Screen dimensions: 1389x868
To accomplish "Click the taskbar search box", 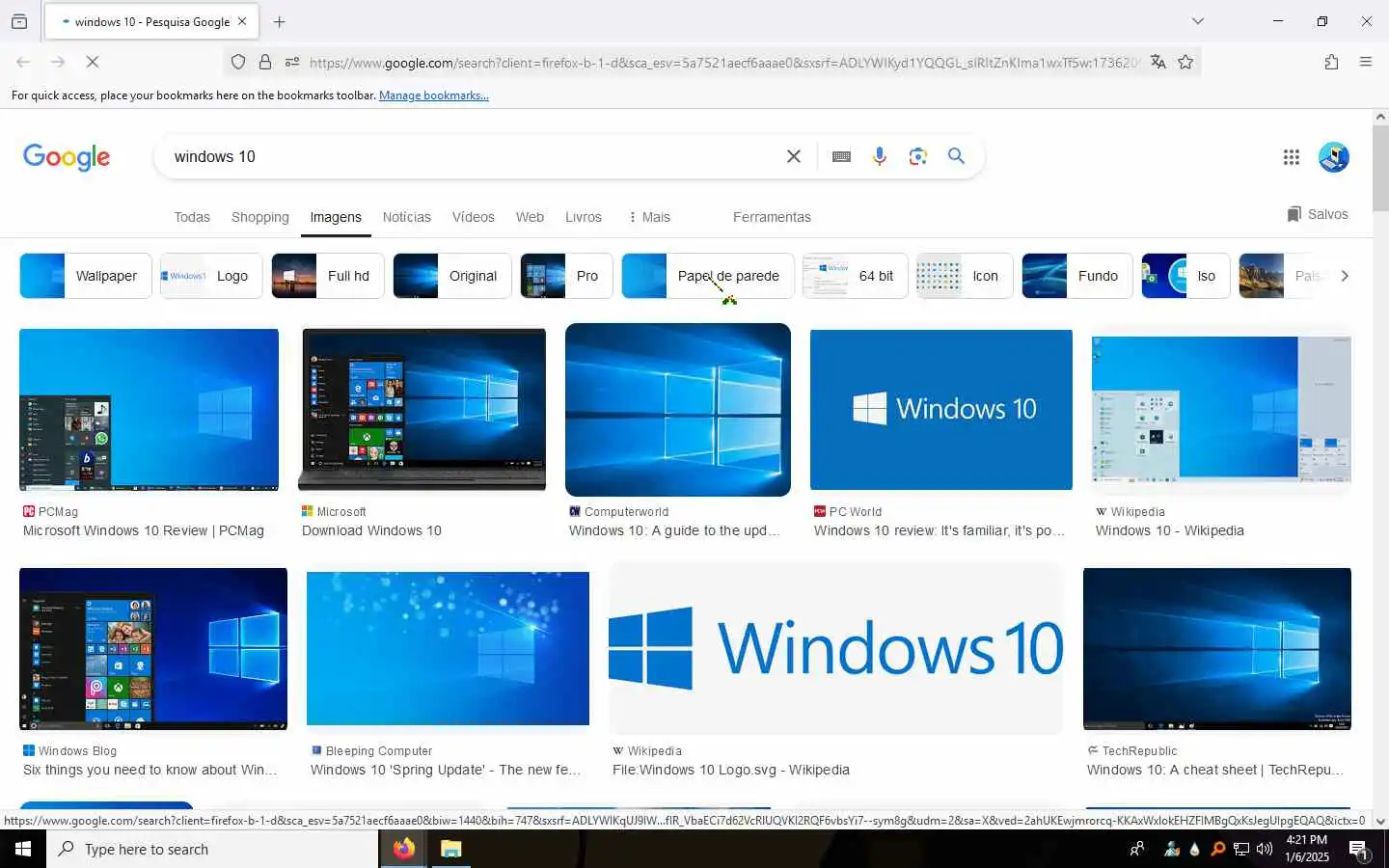I will 212,849.
